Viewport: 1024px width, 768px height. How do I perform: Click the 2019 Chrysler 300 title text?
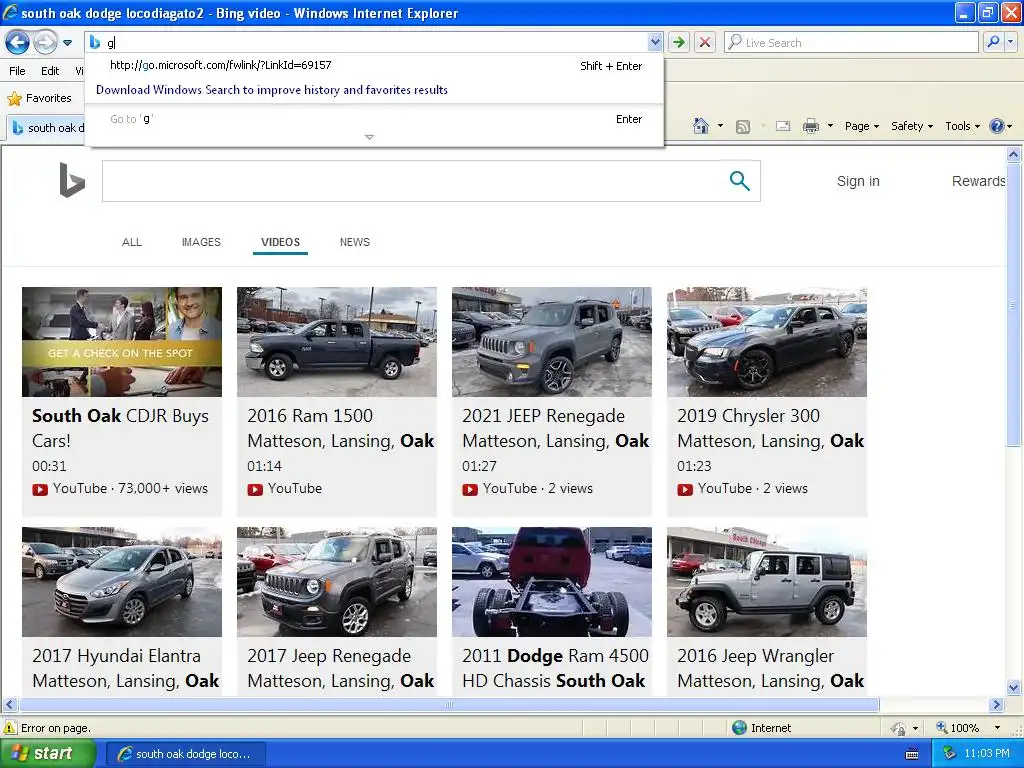(x=771, y=428)
